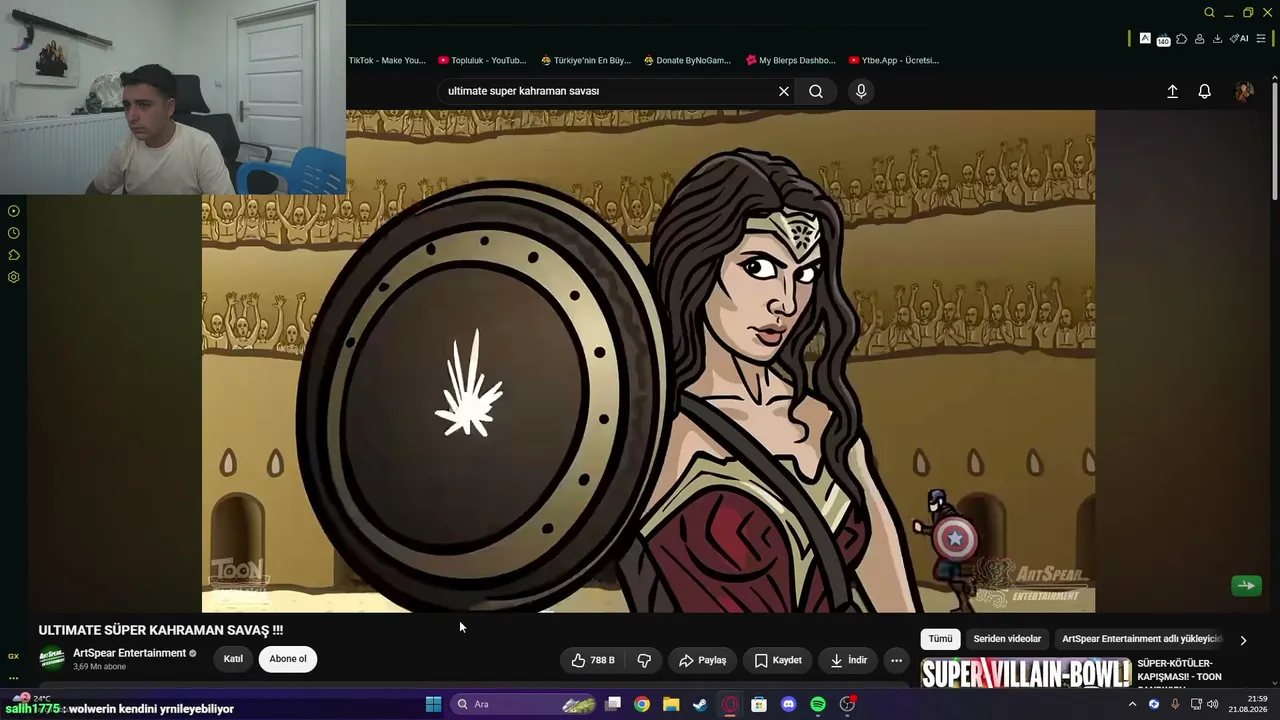This screenshot has height=720, width=1280.
Task: Like the video with the 788 B button
Action: [x=593, y=660]
